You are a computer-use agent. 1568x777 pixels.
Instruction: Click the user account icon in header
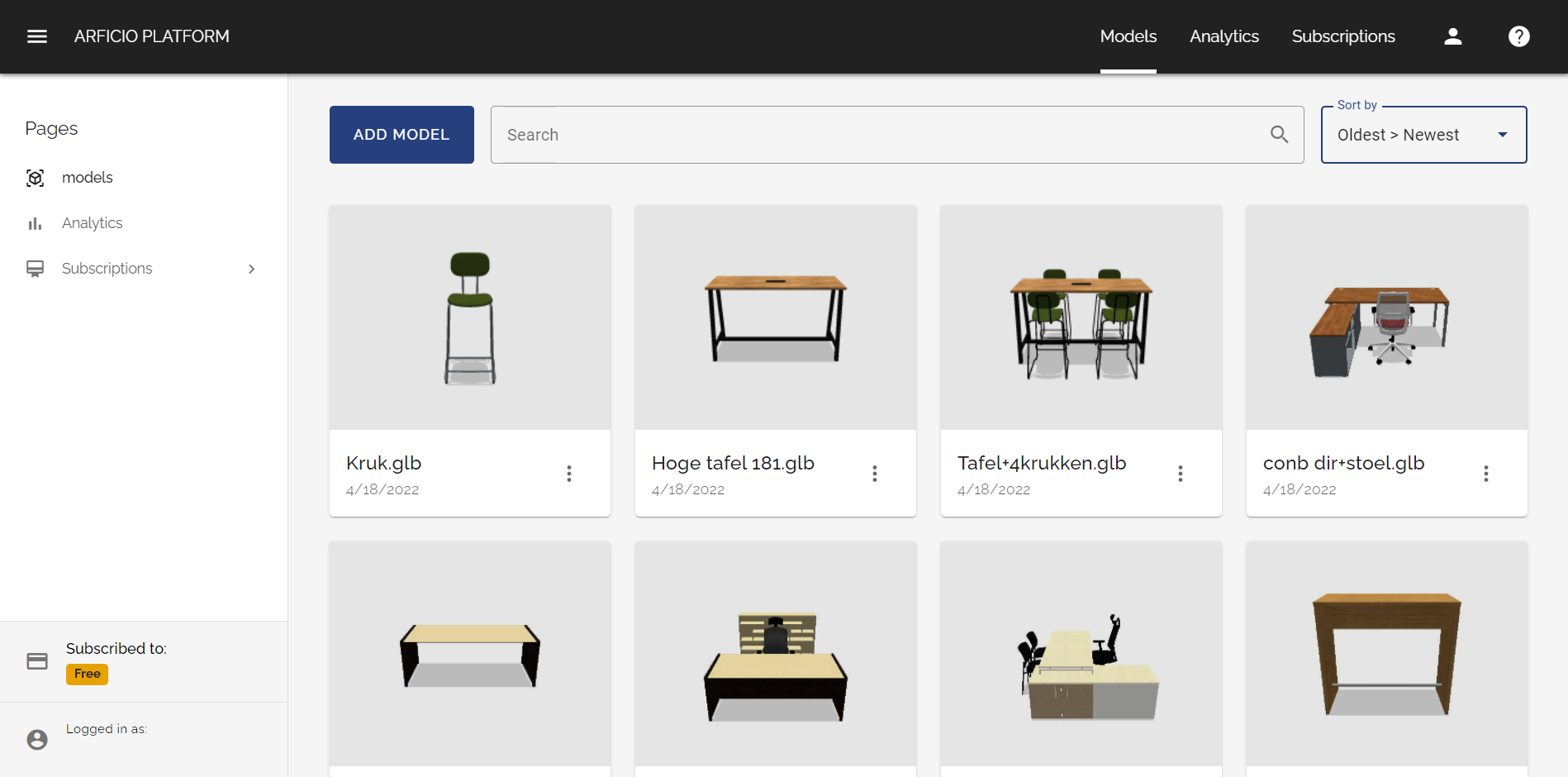point(1452,36)
